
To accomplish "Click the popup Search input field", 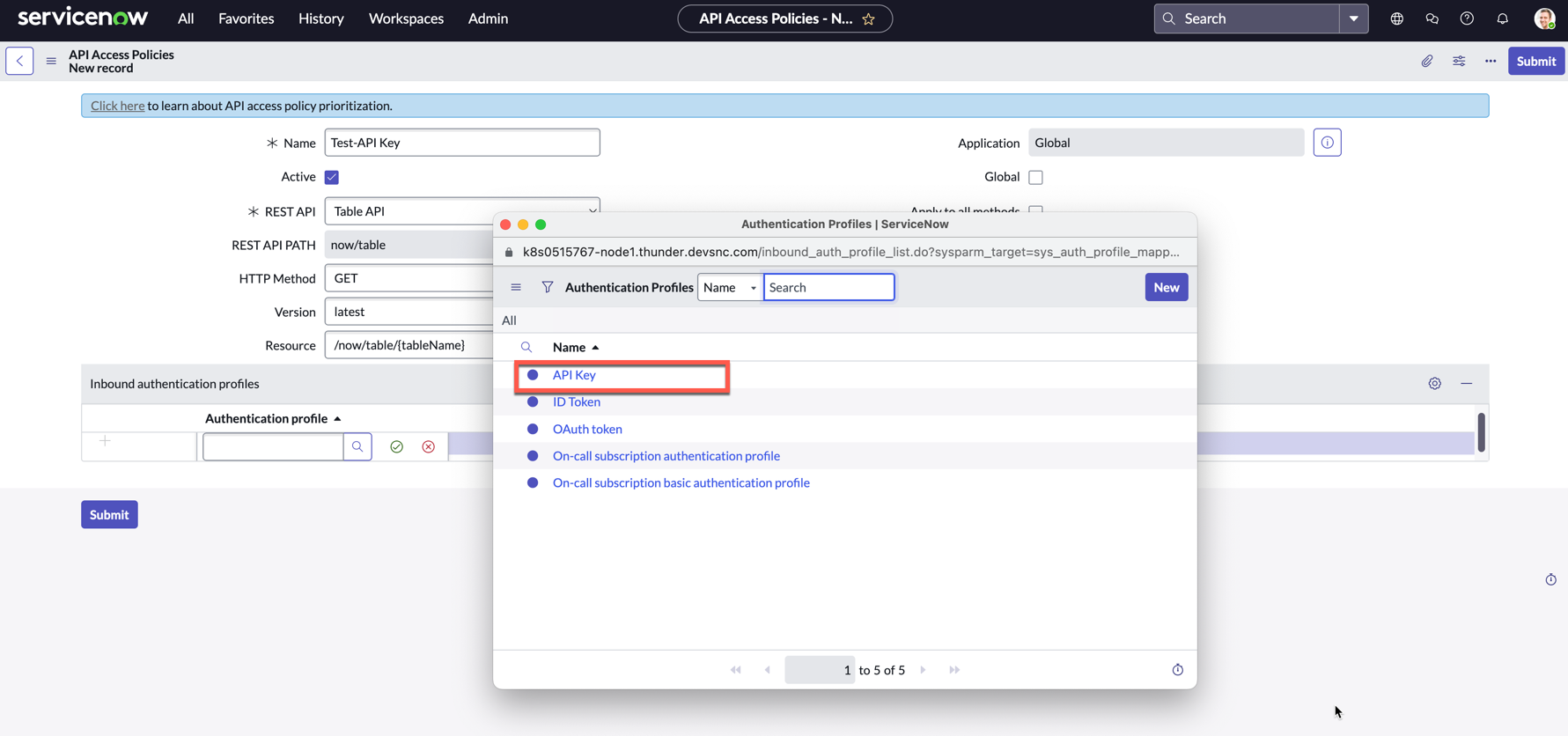I will [829, 287].
